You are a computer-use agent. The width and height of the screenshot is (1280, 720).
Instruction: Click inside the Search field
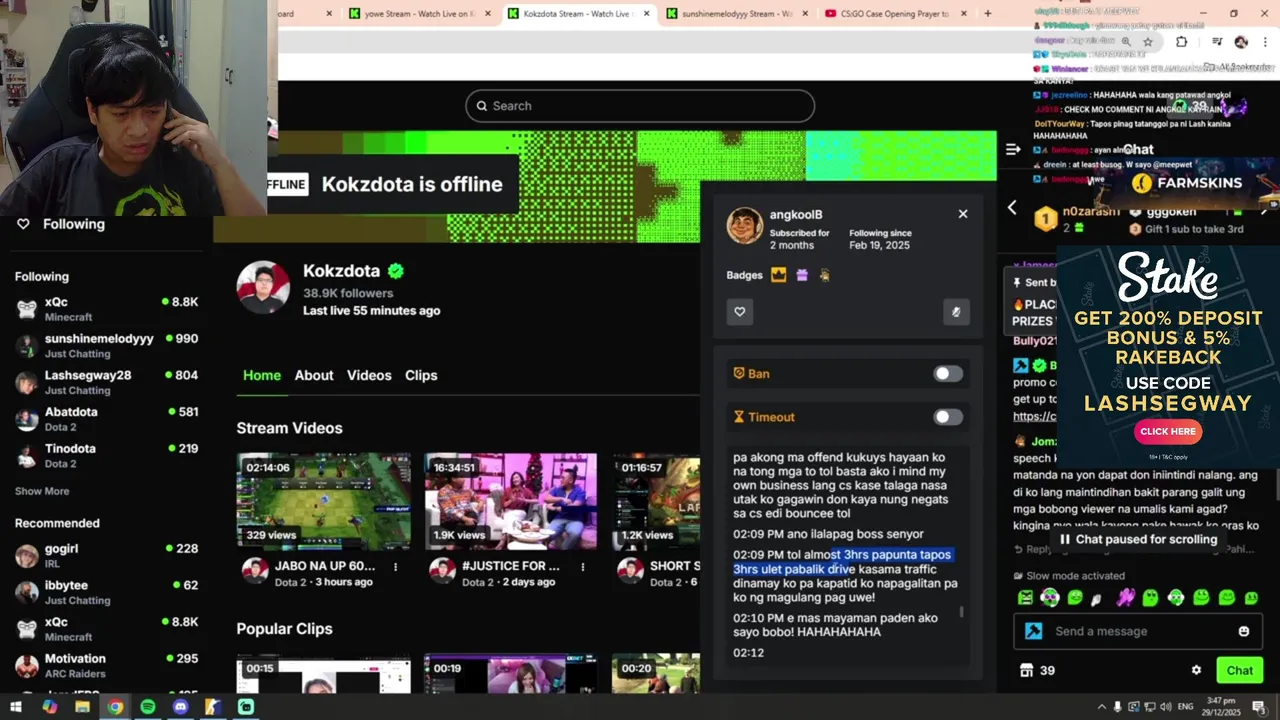coord(640,106)
